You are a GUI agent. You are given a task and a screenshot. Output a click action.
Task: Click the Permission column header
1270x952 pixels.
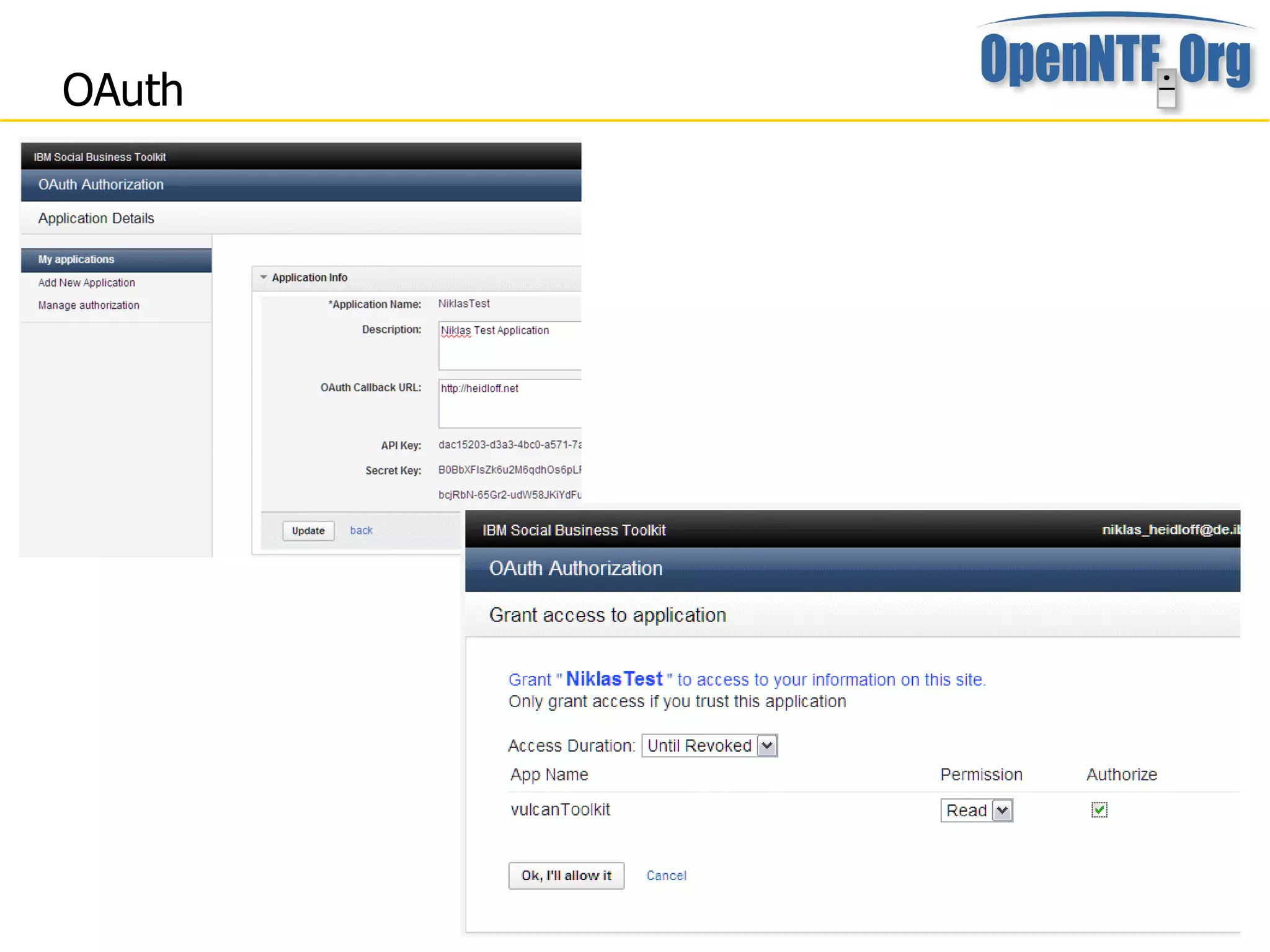coord(981,775)
